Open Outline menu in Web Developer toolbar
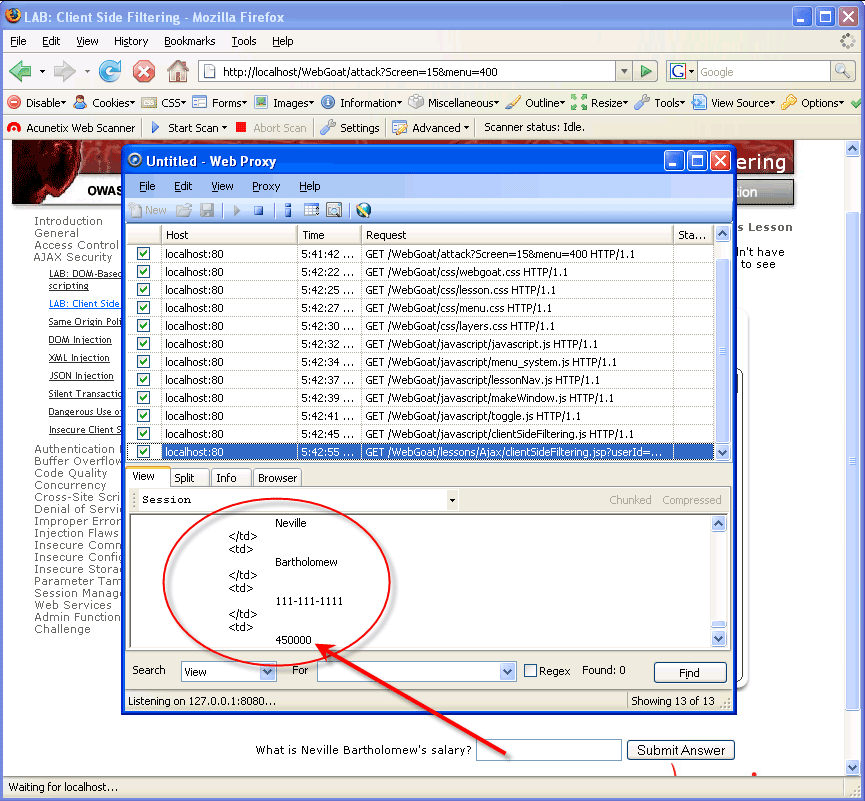The height and width of the screenshot is (801, 865). tap(535, 103)
